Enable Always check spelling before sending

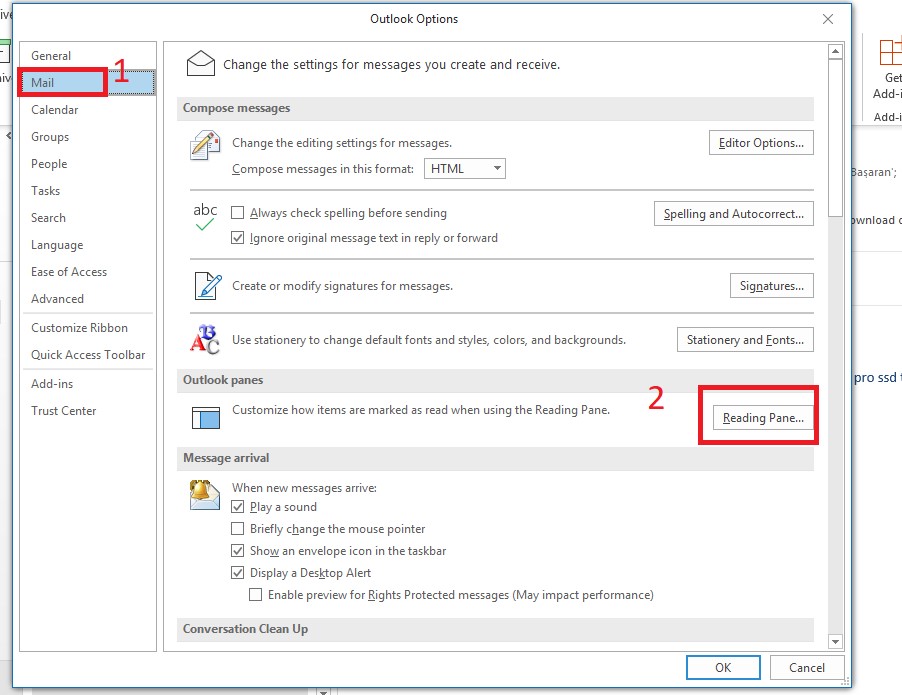pyautogui.click(x=238, y=213)
